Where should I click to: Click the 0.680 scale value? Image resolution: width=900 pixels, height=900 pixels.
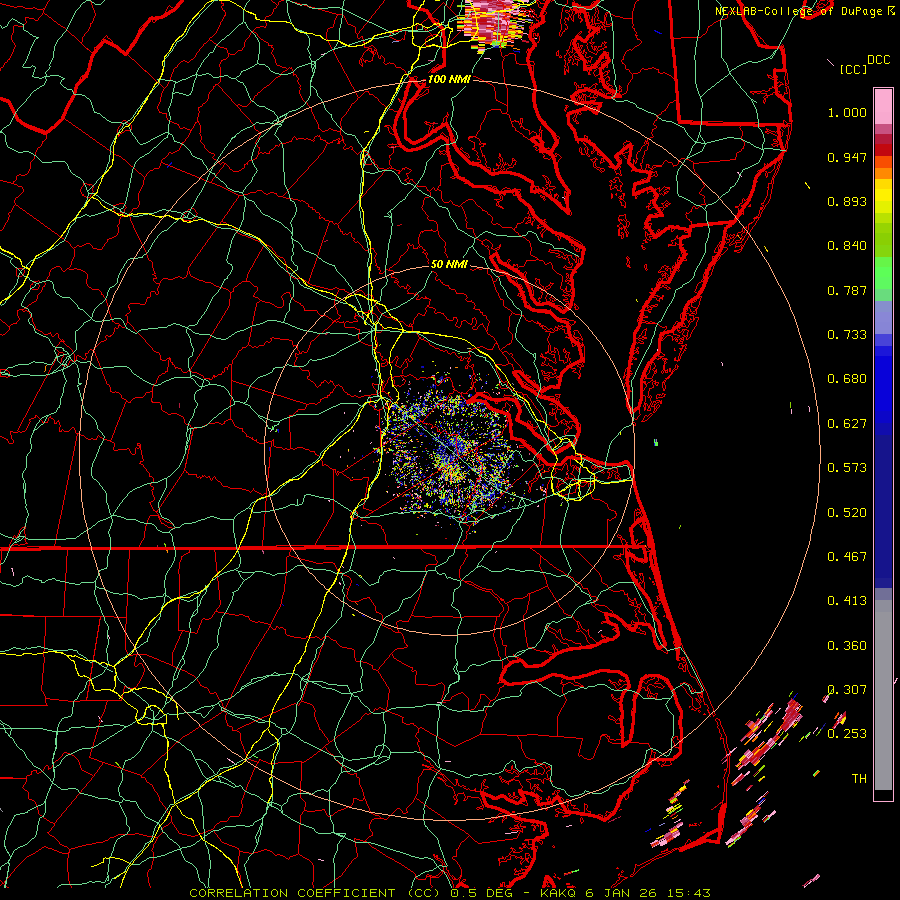[847, 379]
